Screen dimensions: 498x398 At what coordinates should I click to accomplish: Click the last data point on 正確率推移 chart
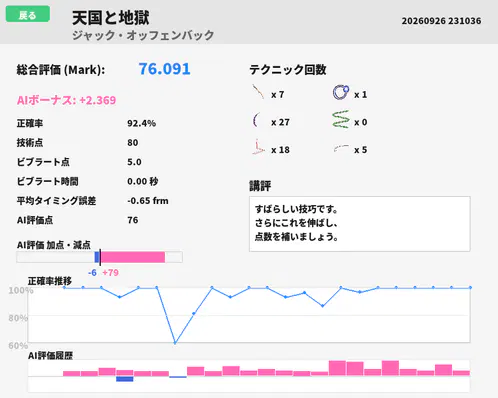470,287
